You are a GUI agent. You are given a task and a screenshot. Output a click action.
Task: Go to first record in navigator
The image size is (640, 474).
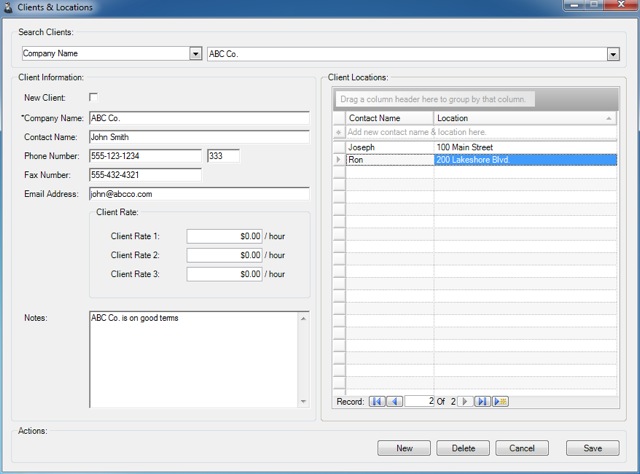point(377,401)
